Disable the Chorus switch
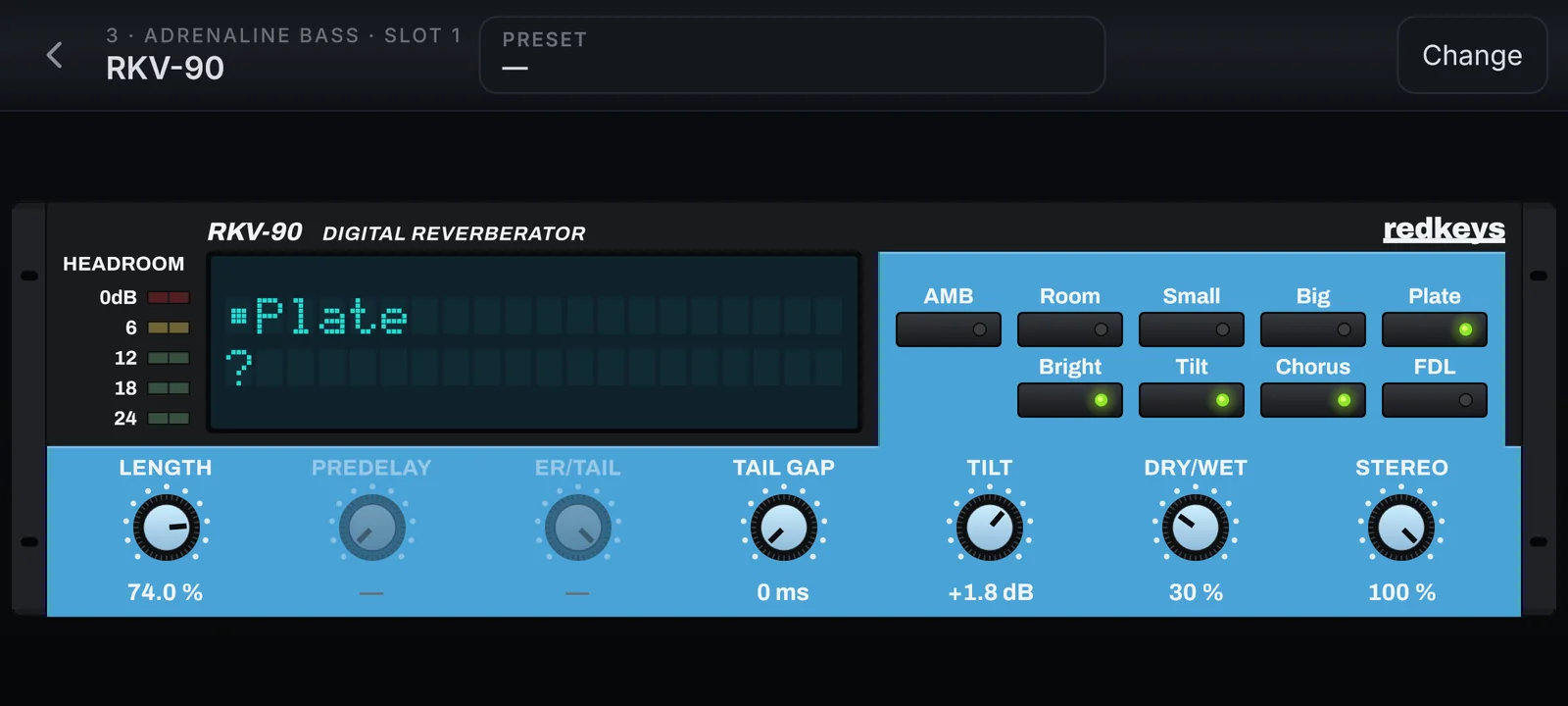 (1313, 400)
